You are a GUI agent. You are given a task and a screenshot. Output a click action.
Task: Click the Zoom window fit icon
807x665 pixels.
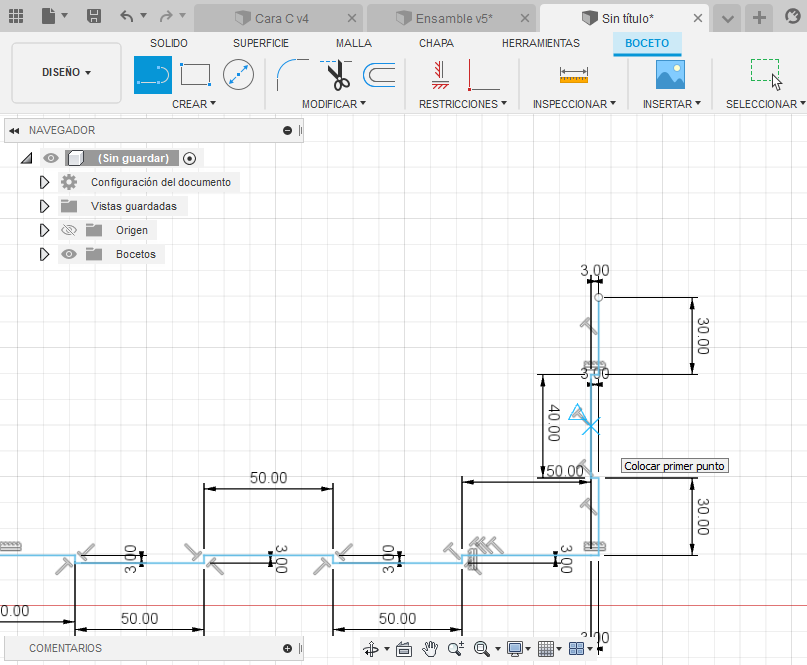tap(482, 649)
